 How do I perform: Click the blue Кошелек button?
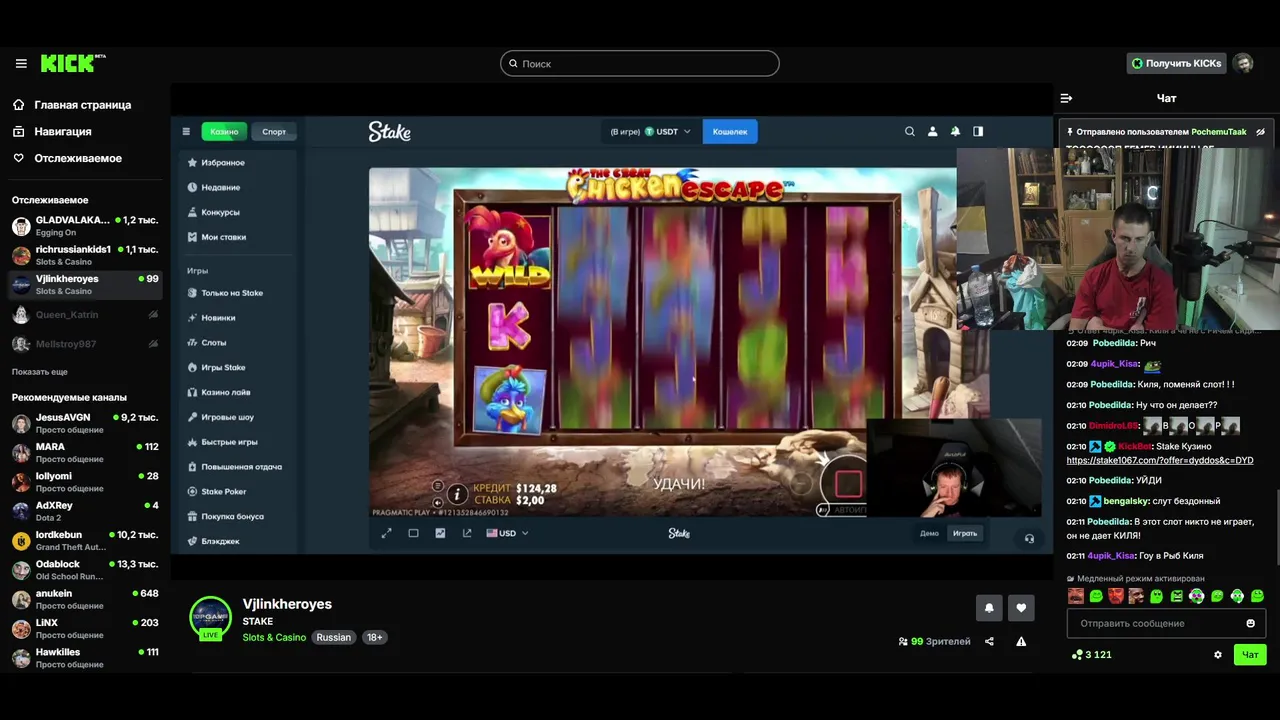(x=730, y=131)
